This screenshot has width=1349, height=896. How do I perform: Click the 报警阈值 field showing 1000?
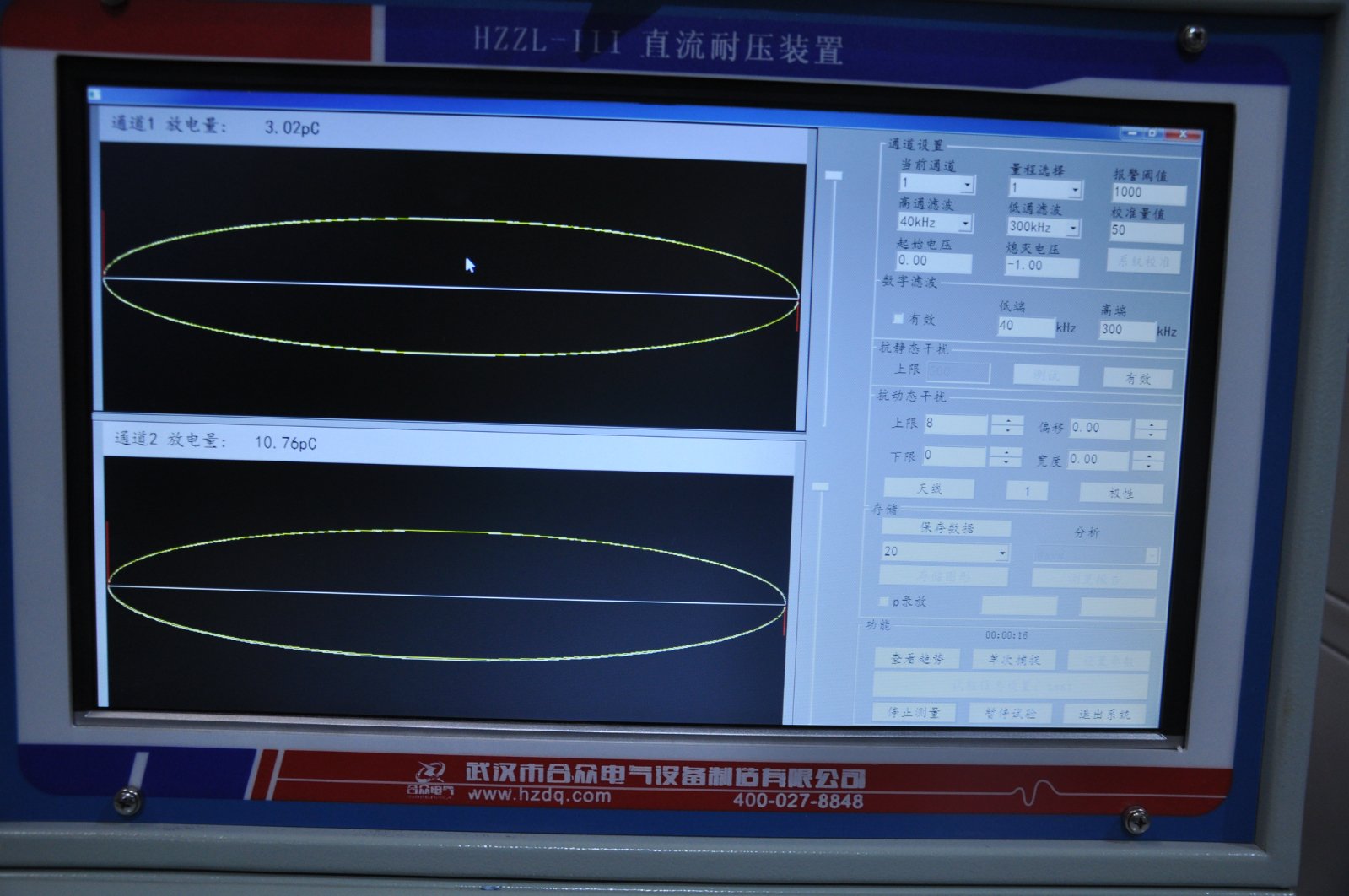point(1147,193)
